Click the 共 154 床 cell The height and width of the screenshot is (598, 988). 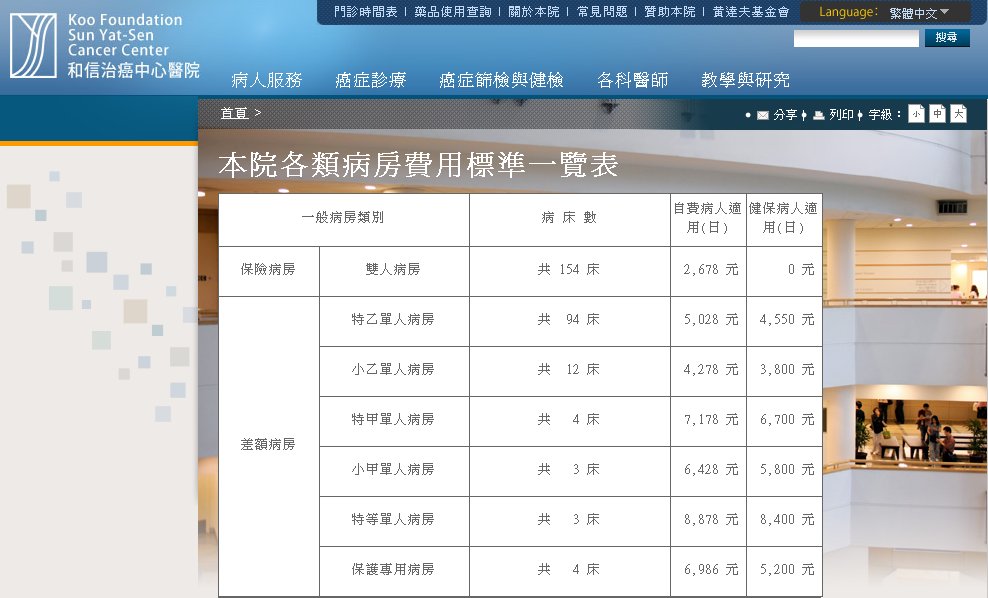(x=570, y=272)
